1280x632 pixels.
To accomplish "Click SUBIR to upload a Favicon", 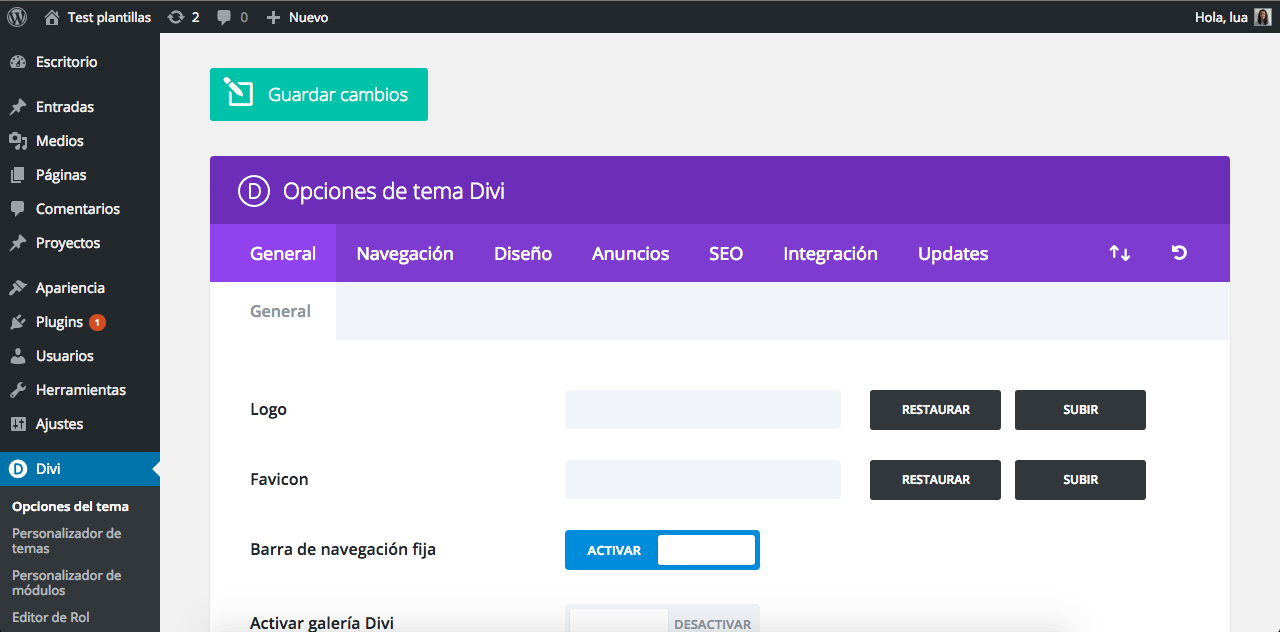I will click(x=1080, y=479).
